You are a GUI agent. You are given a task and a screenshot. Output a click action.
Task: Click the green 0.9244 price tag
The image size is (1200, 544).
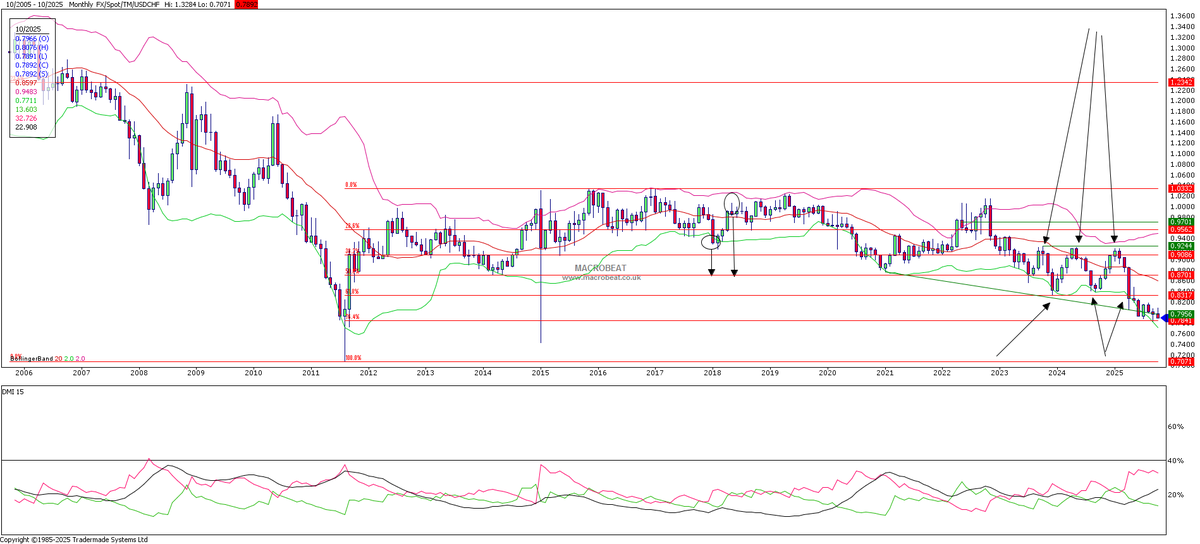point(1181,246)
